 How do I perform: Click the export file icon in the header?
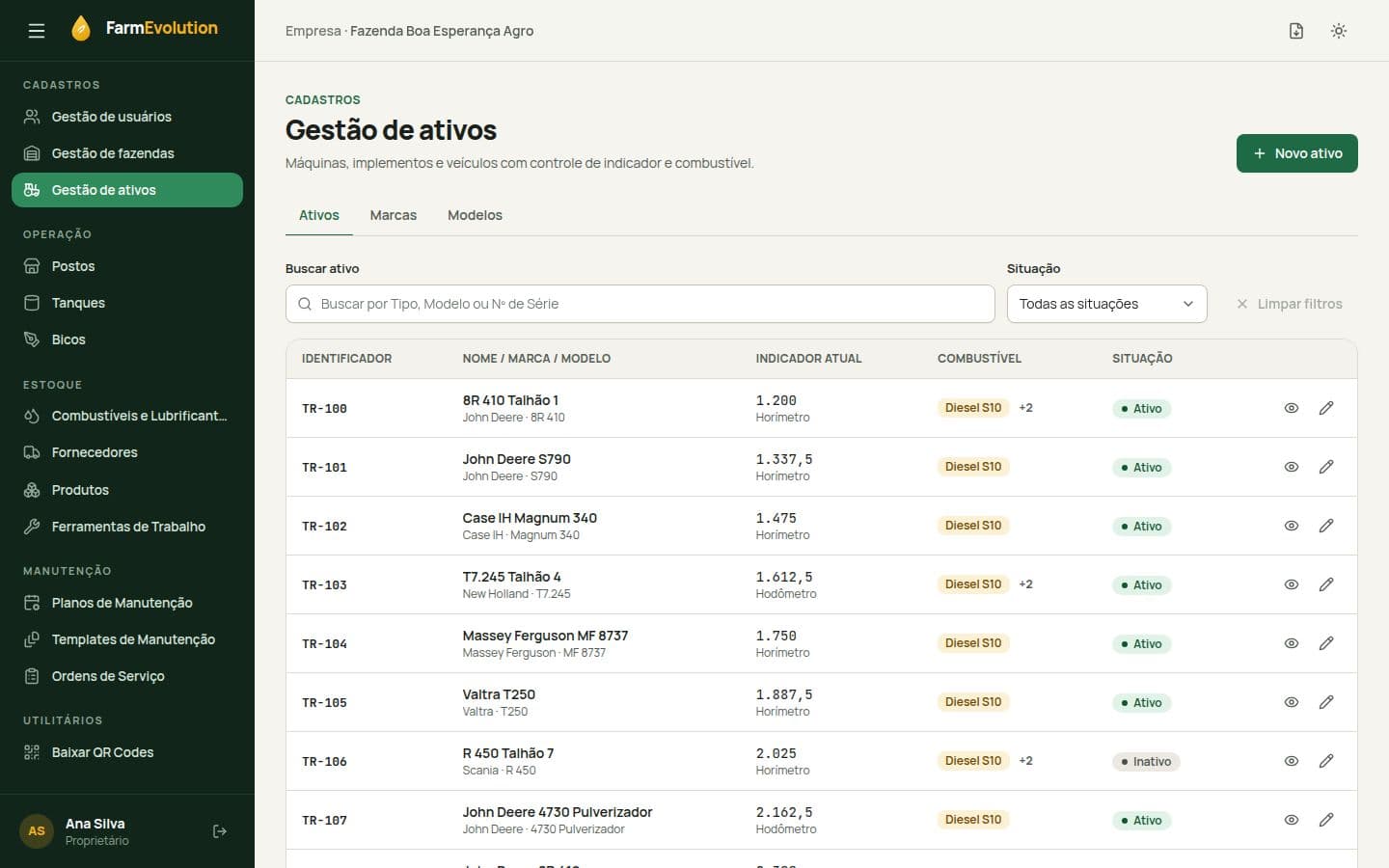[1296, 31]
